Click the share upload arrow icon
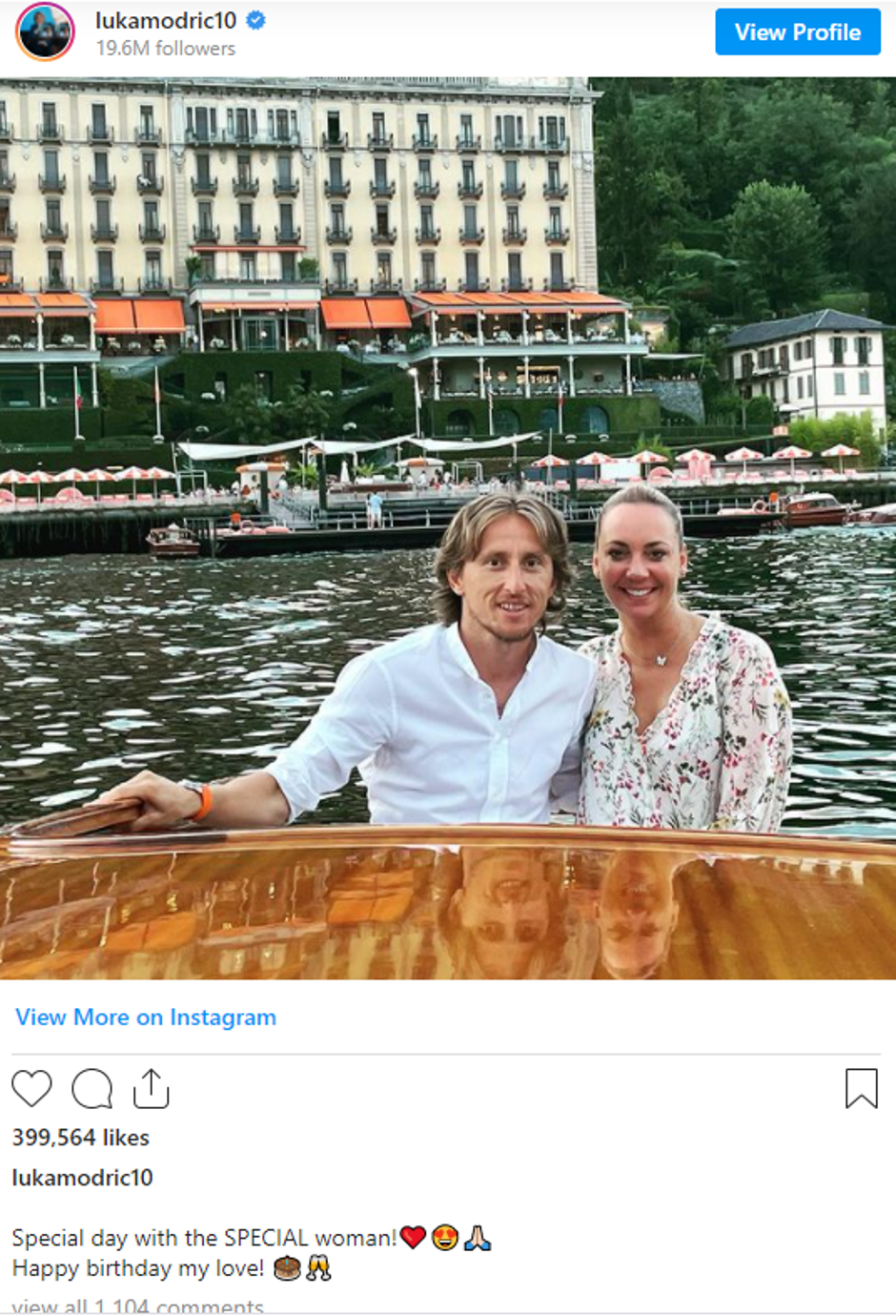The width and height of the screenshot is (896, 1316). click(151, 1088)
